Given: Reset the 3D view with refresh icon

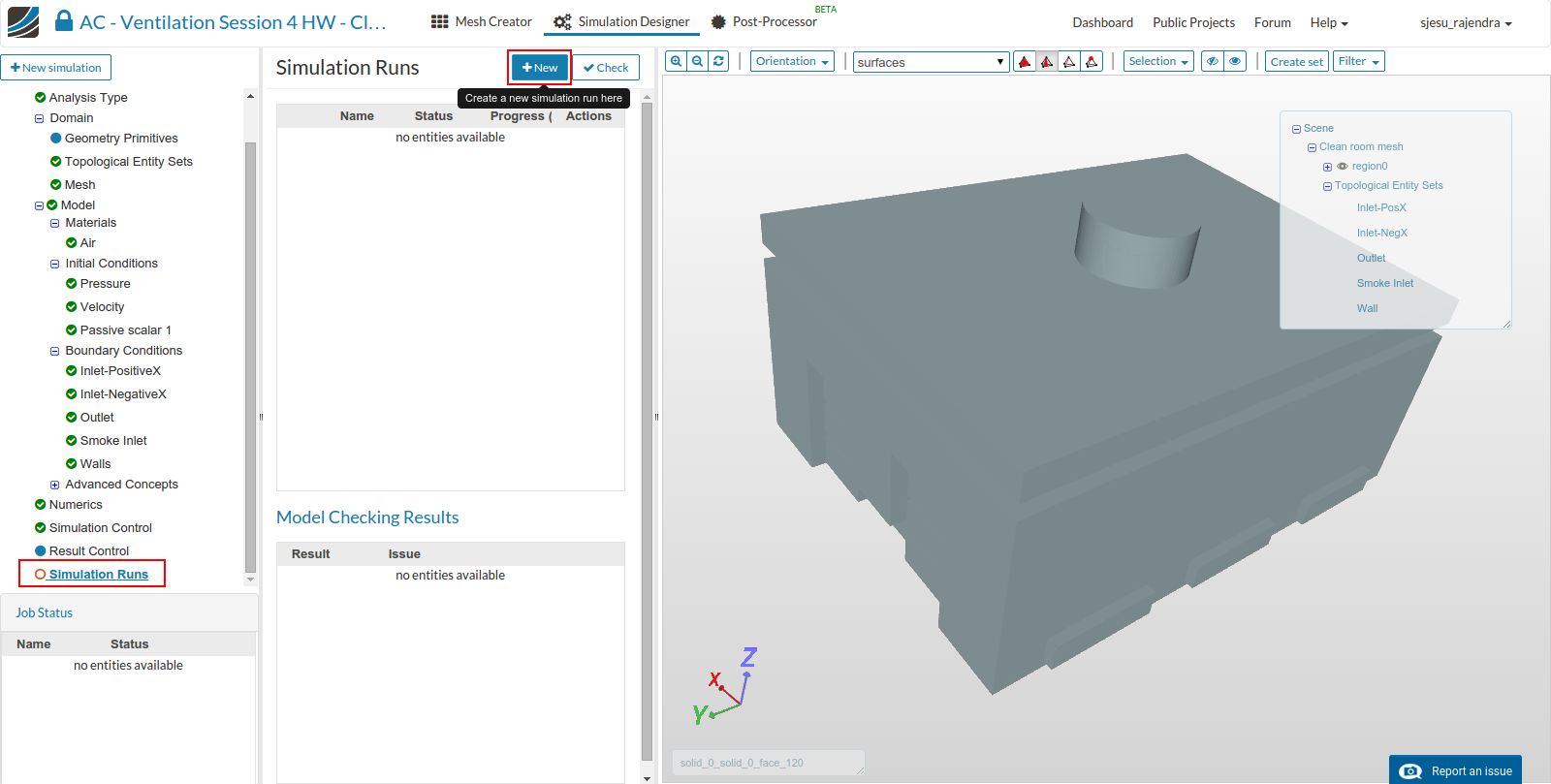Looking at the screenshot, I should tap(719, 61).
